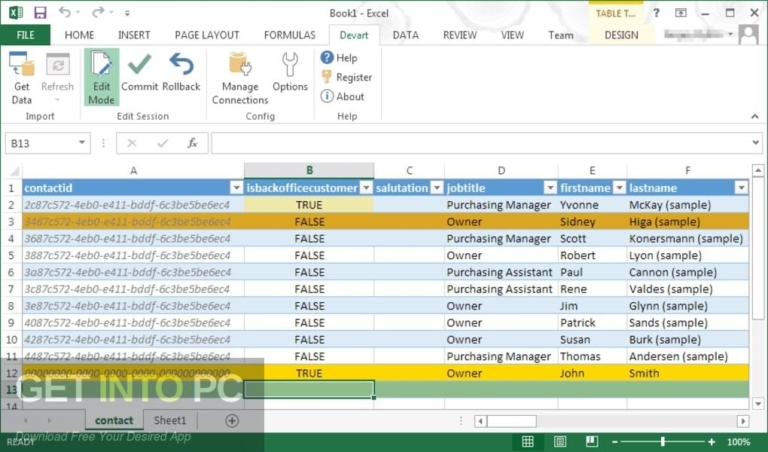Viewport: 768px width, 452px height.
Task: Open the VIEW ribbon tab
Action: pos(512,35)
